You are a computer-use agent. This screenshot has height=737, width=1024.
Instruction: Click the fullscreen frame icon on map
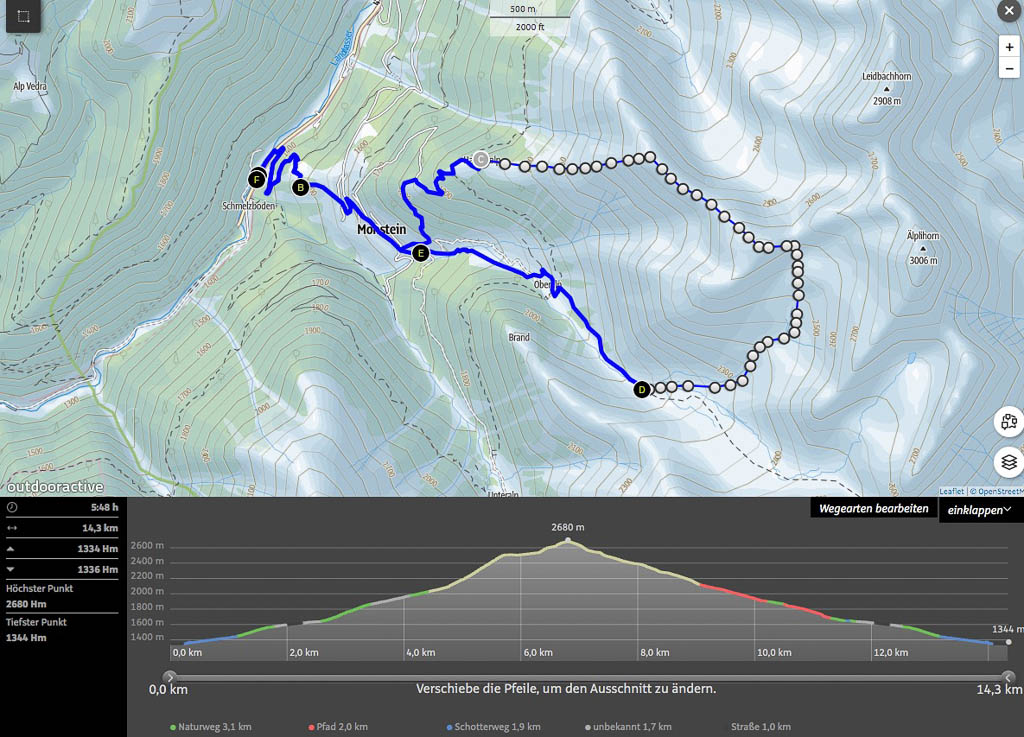click(24, 17)
